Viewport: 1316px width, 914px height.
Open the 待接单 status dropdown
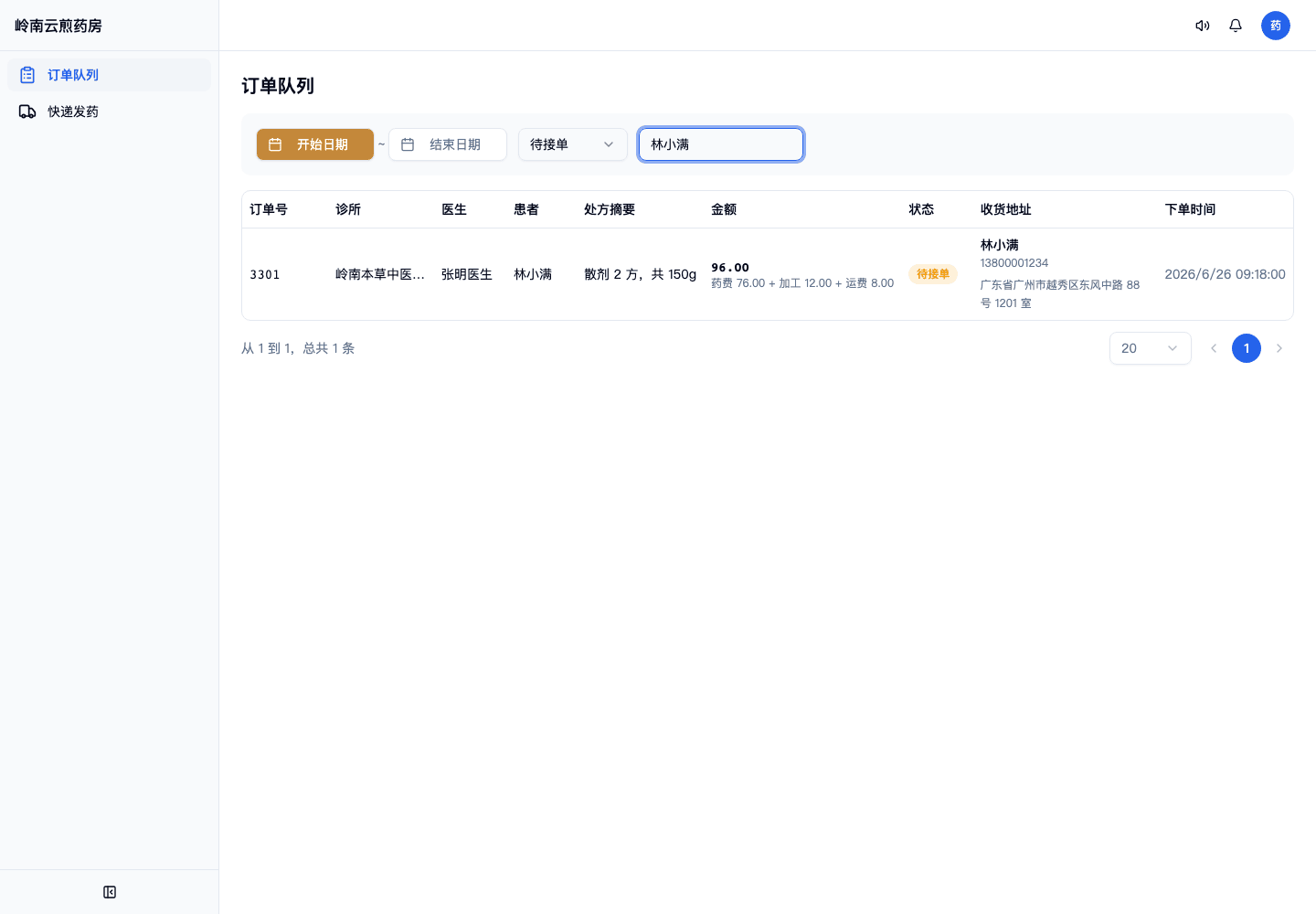[x=573, y=144]
